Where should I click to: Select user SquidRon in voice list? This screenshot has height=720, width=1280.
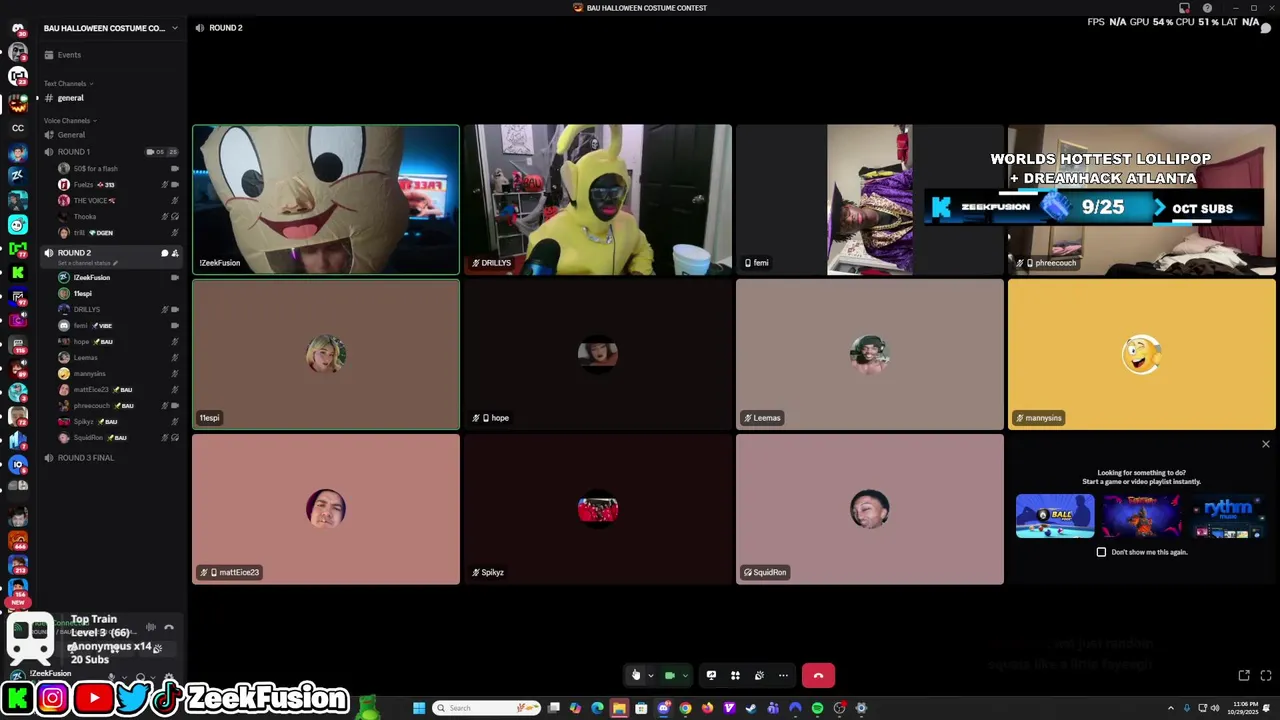pos(117,438)
